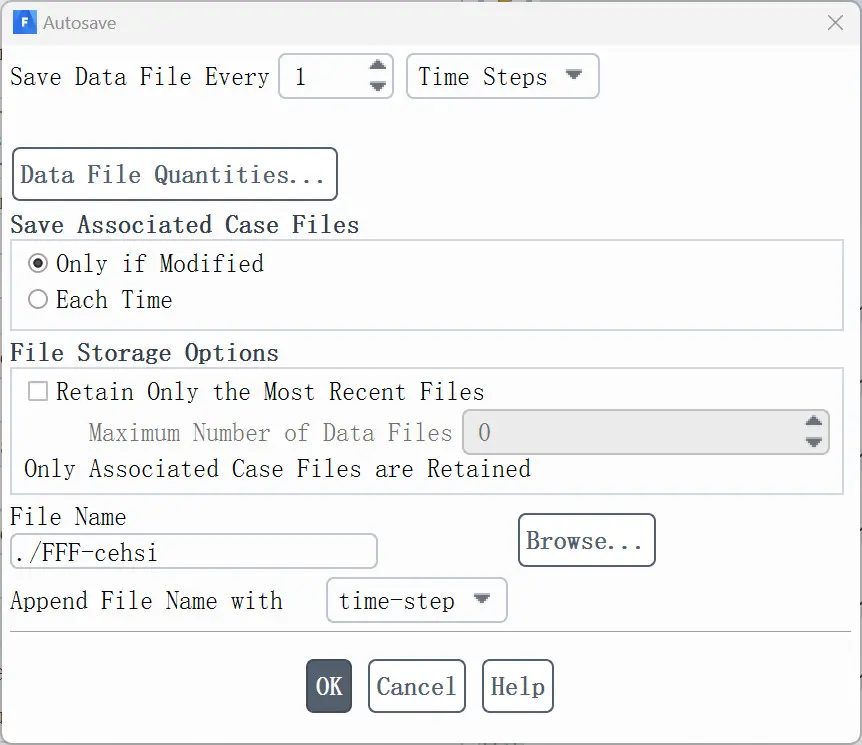Click the Browse button
Screen dimensions: 862x745
587,540
